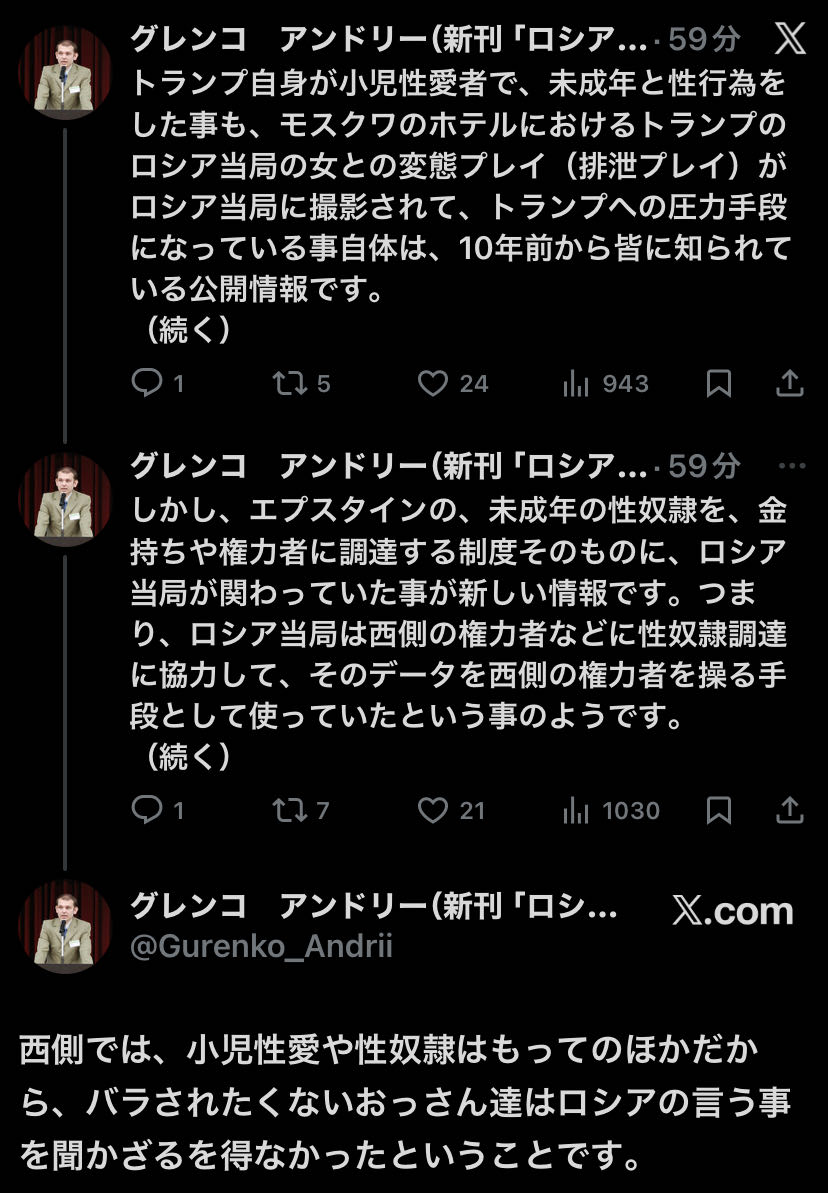Image resolution: width=828 pixels, height=1193 pixels.
Task: Open first post author's profile picture
Action: click(x=65, y=72)
